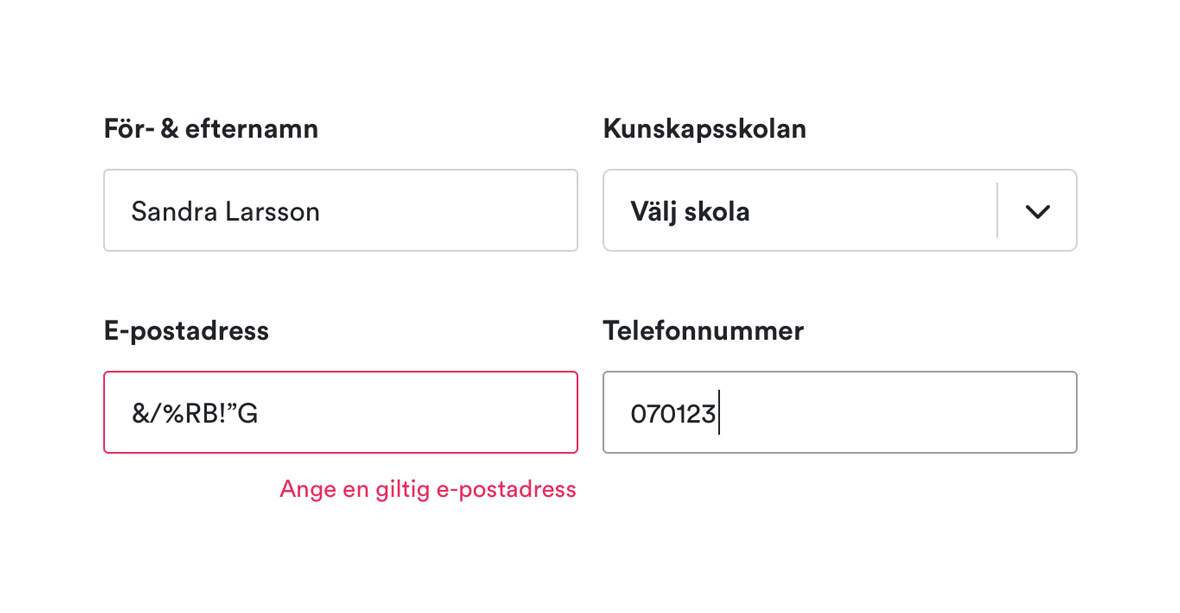Click the chevron arrow icon beside Välj skola
Screen dimensions: 1180x613
pyautogui.click(x=1037, y=211)
